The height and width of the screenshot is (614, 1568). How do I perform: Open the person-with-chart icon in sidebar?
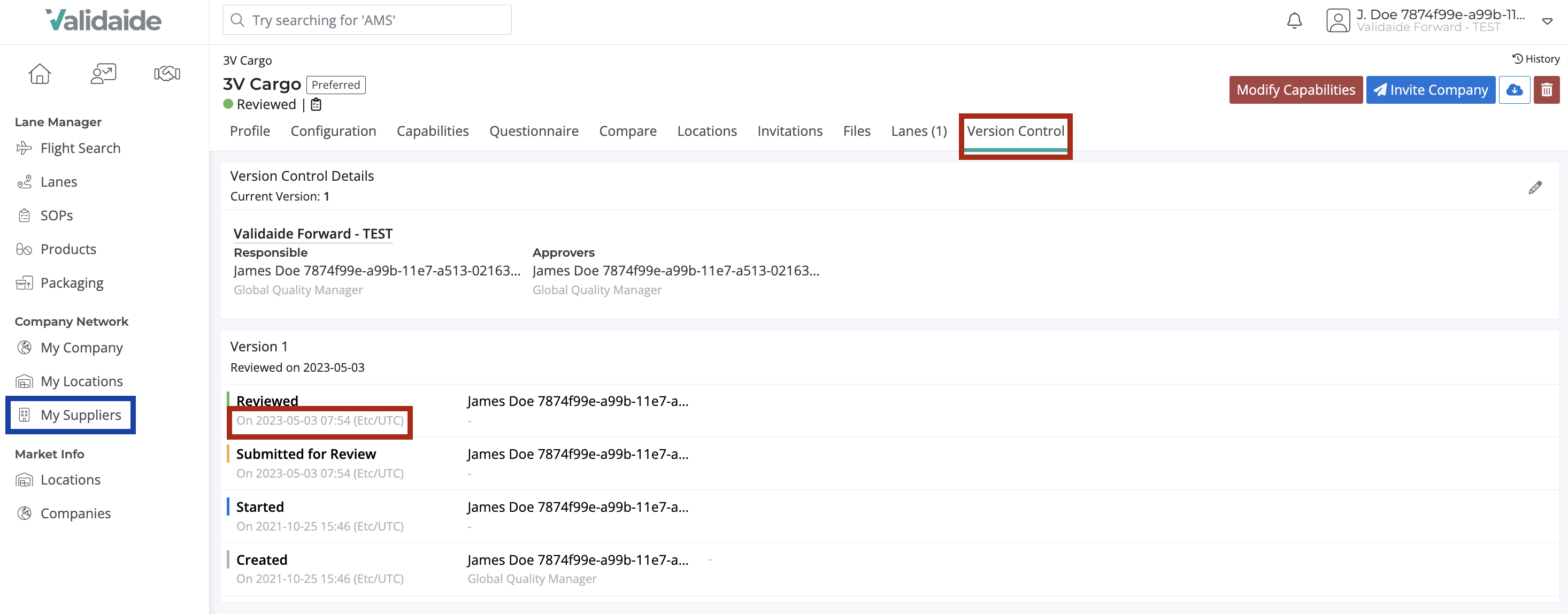(x=103, y=74)
